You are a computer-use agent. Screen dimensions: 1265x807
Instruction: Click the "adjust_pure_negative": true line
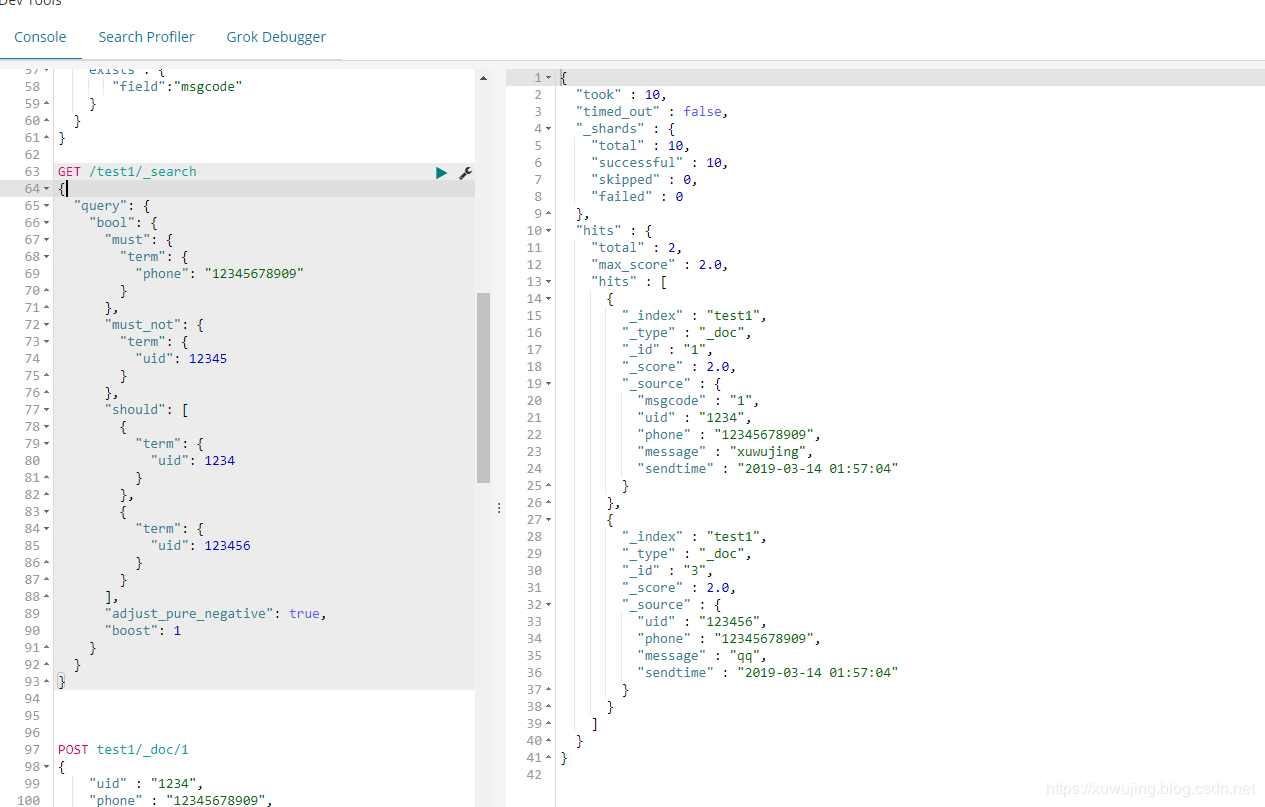pyautogui.click(x=216, y=614)
